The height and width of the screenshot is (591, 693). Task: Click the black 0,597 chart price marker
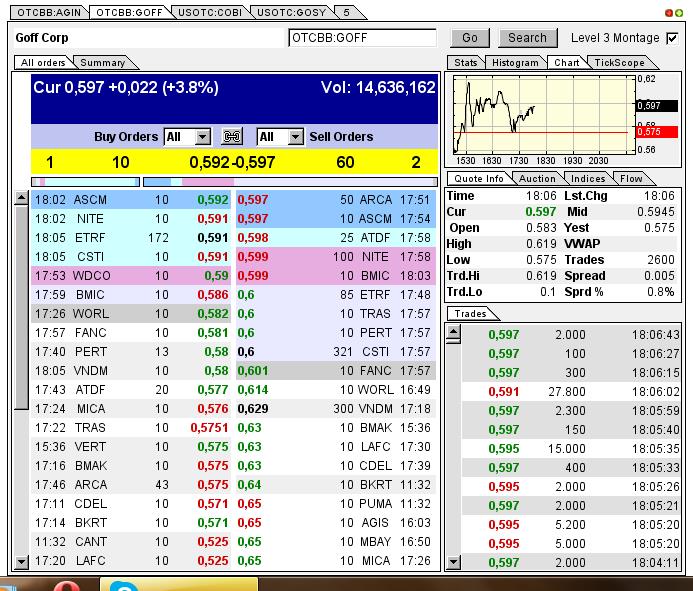[x=657, y=106]
